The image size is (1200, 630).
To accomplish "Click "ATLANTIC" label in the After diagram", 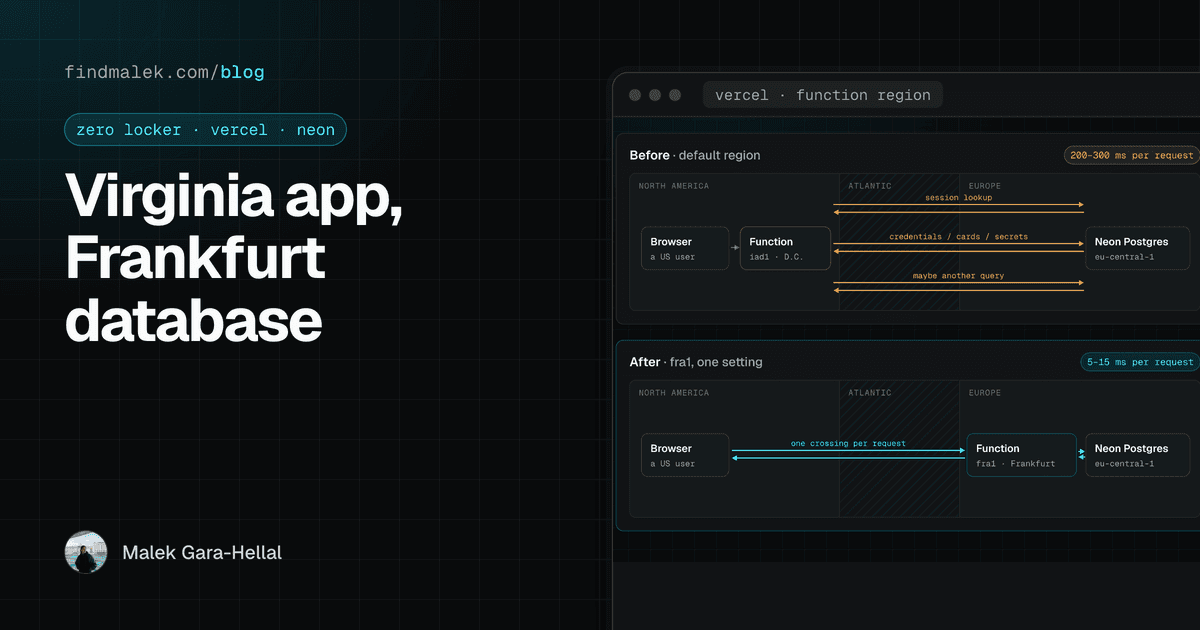I will (x=870, y=393).
